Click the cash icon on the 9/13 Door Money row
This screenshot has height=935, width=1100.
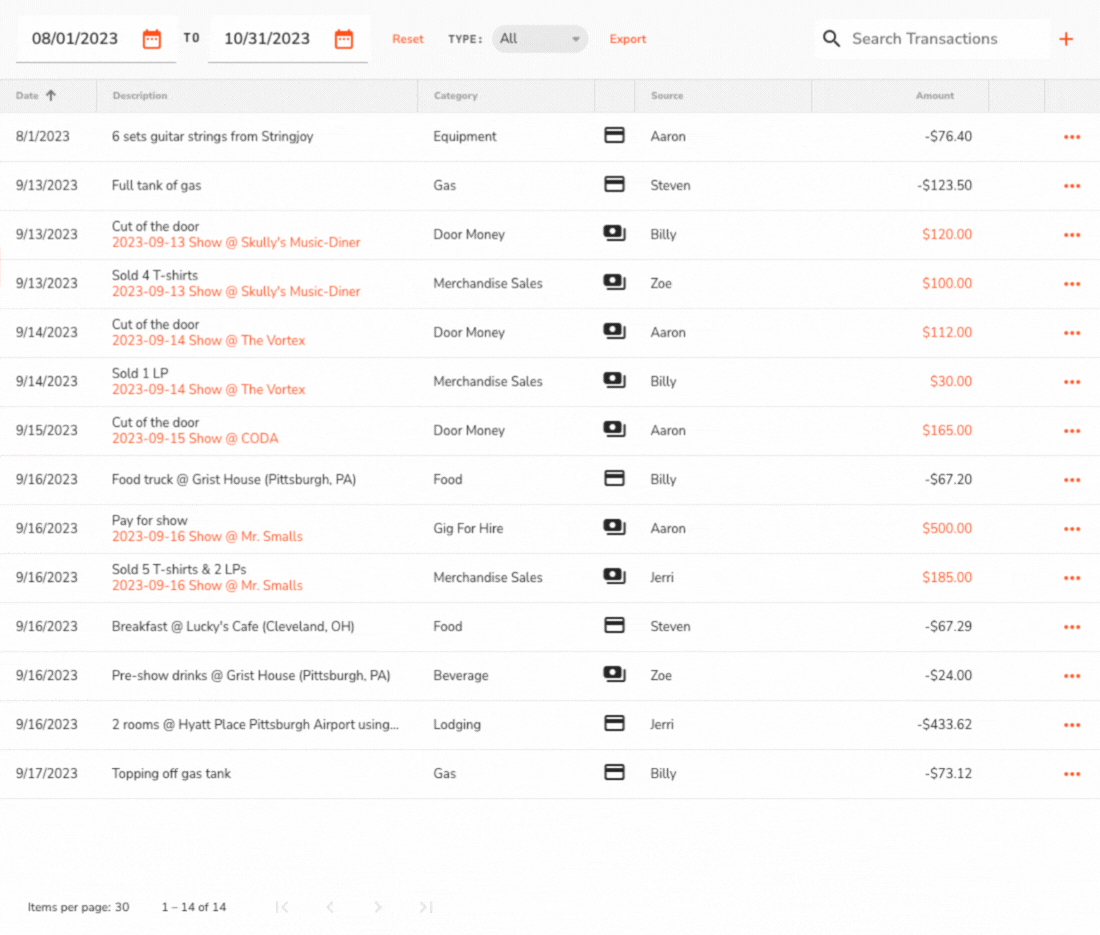pos(614,232)
